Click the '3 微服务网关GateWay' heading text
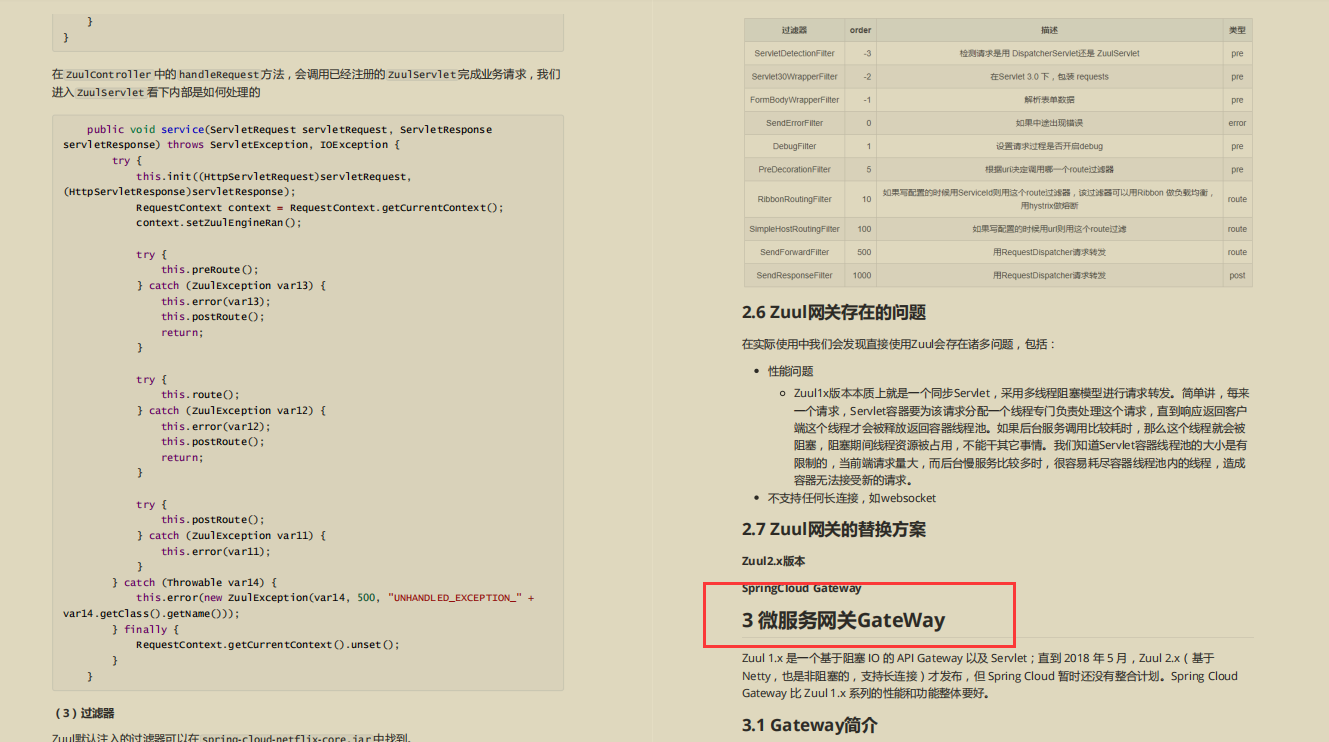Viewport: 1329px width, 742px height. click(x=843, y=620)
